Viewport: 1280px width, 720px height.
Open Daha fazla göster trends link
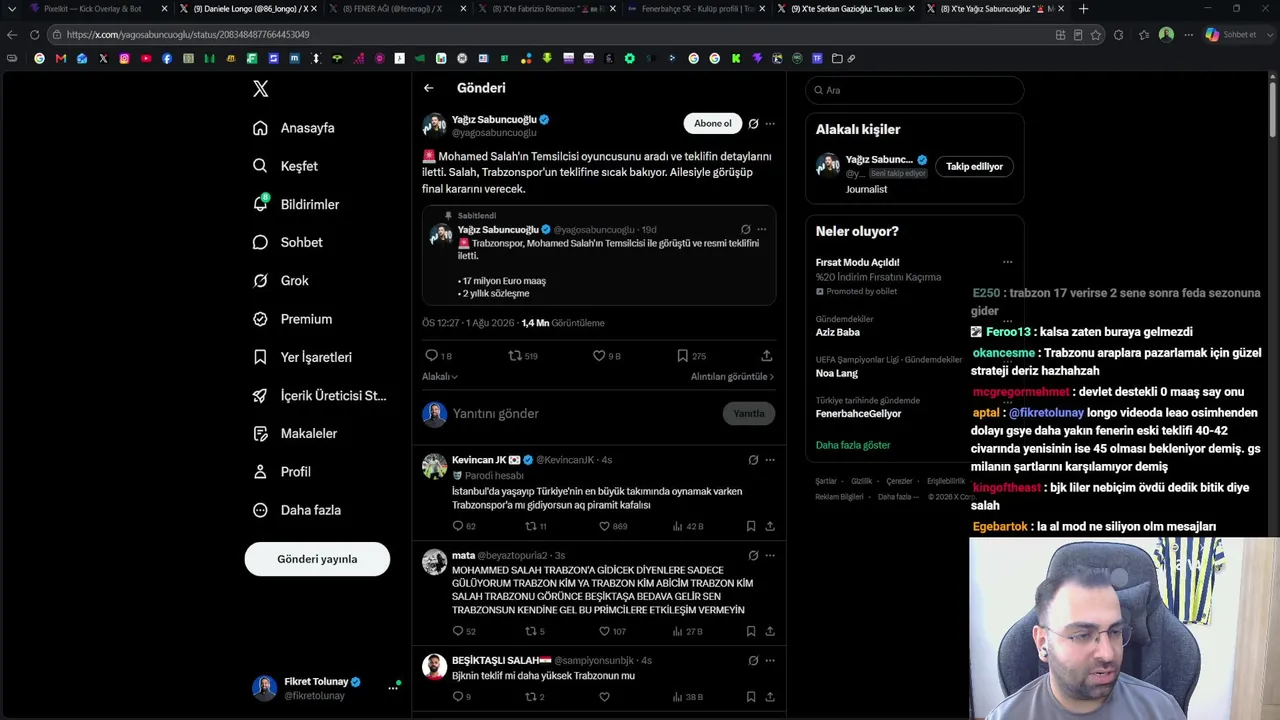[853, 445]
